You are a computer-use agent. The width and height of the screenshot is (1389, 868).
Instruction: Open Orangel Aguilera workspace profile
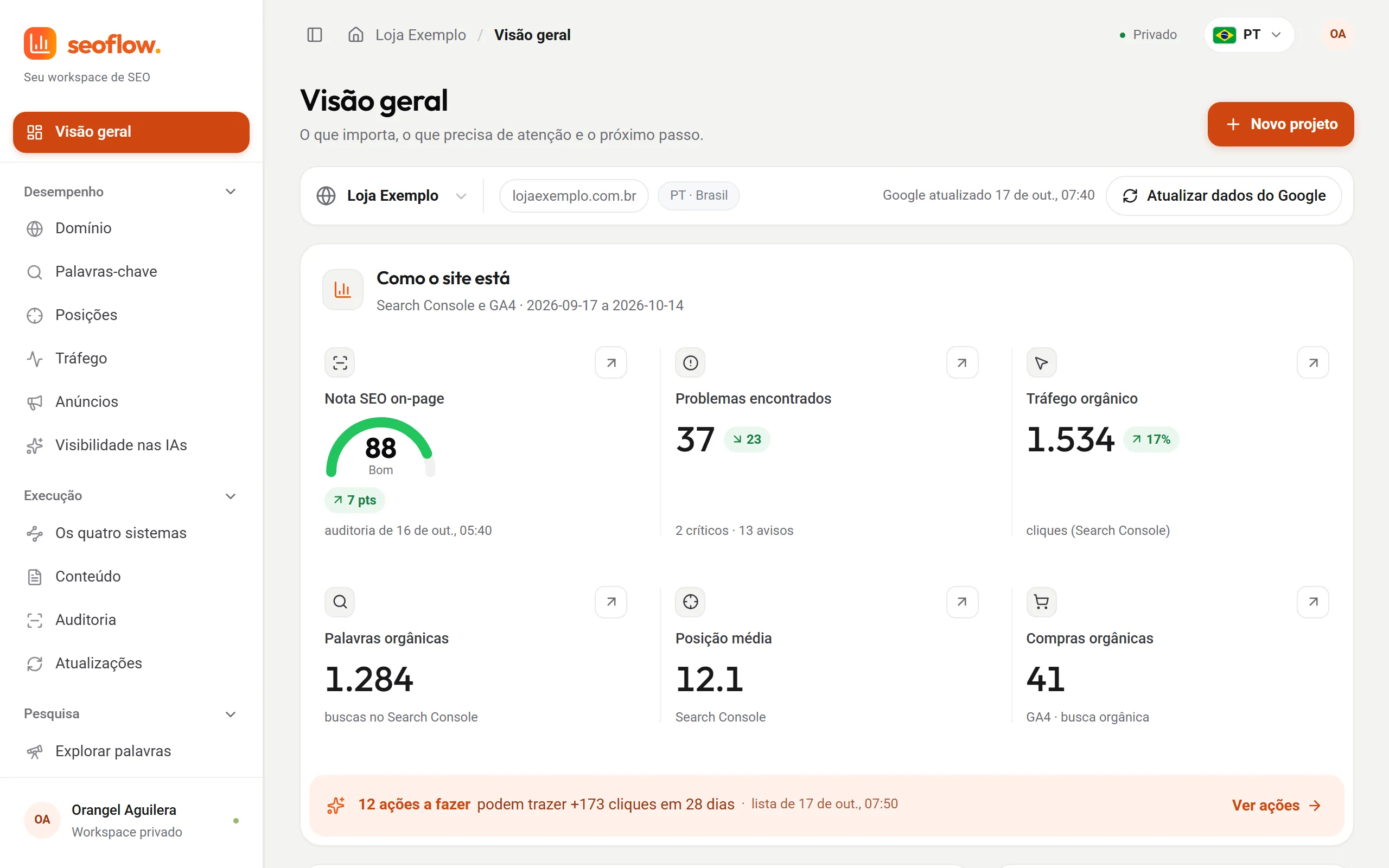[131, 820]
